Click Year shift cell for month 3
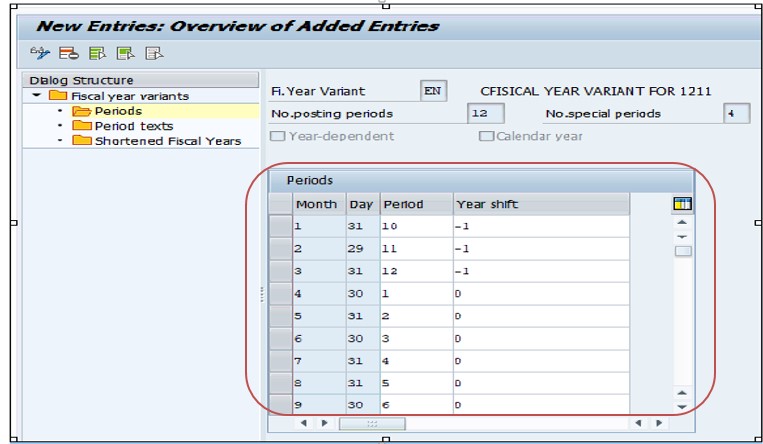The image size is (763, 444). (541, 271)
